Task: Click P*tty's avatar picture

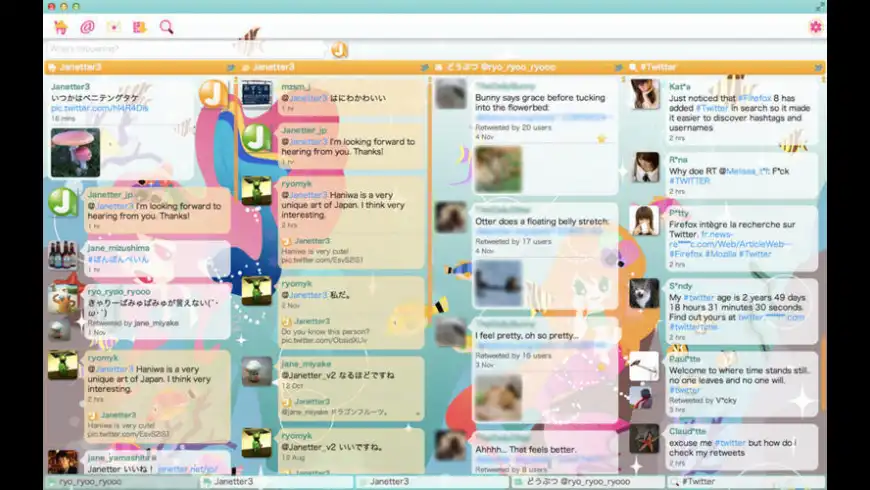Action: coord(645,220)
